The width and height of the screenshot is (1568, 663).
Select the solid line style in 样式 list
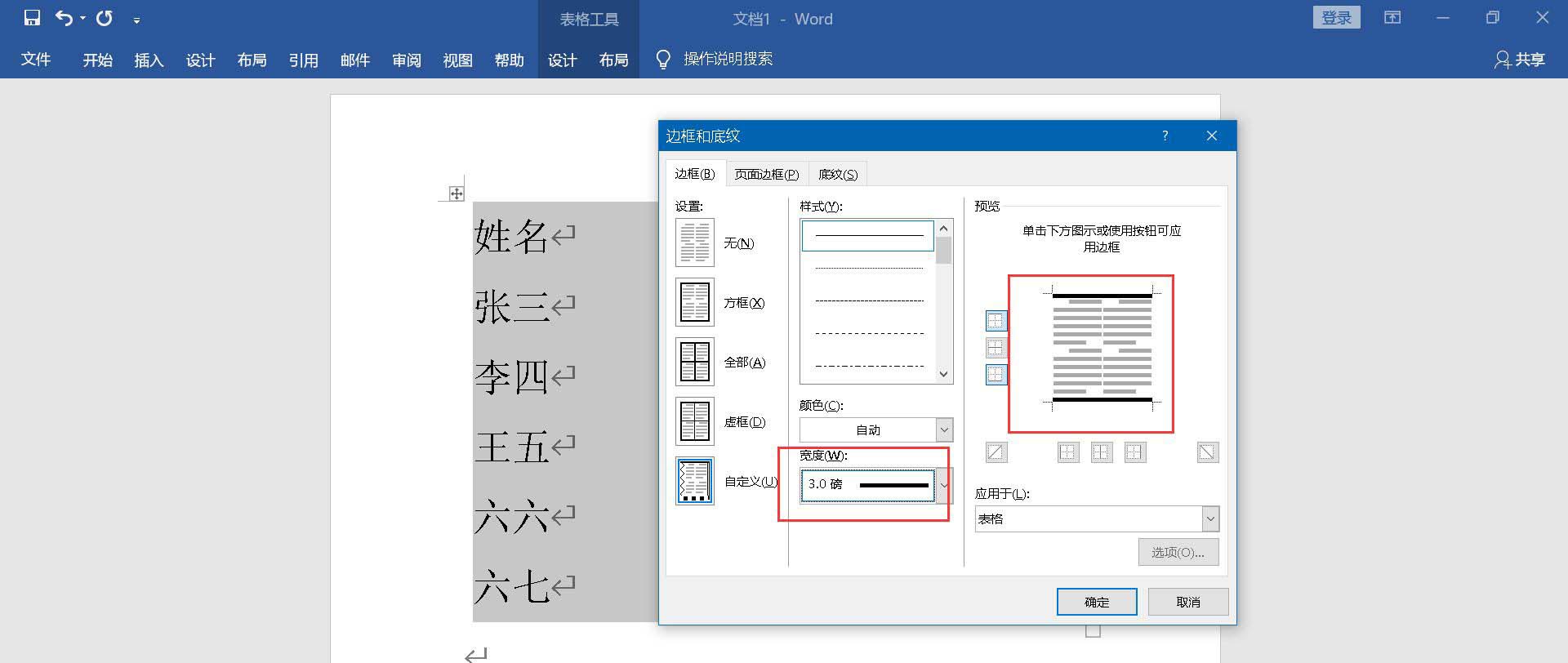pyautogui.click(x=868, y=236)
